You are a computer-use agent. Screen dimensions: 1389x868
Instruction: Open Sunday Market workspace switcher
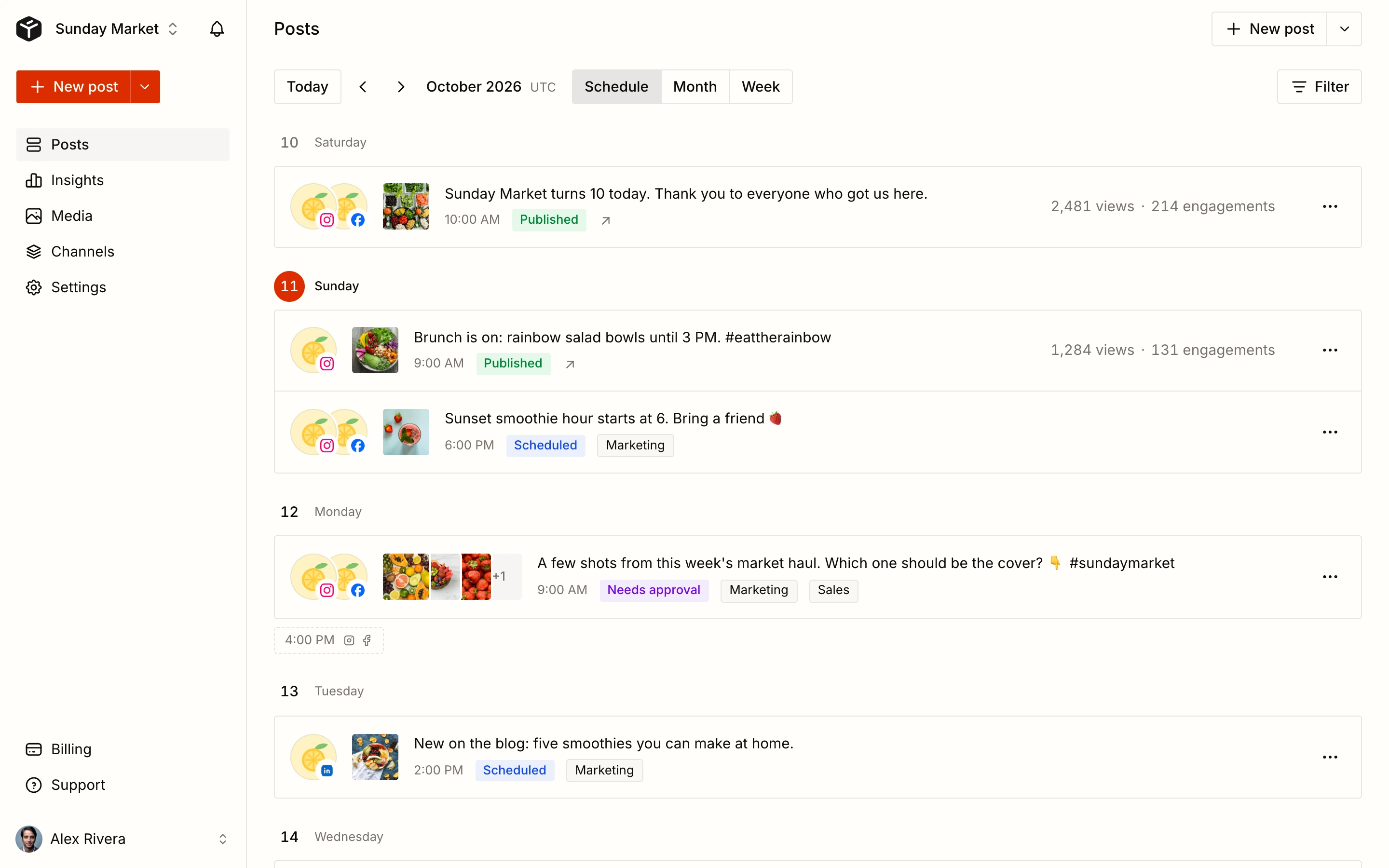(117, 29)
